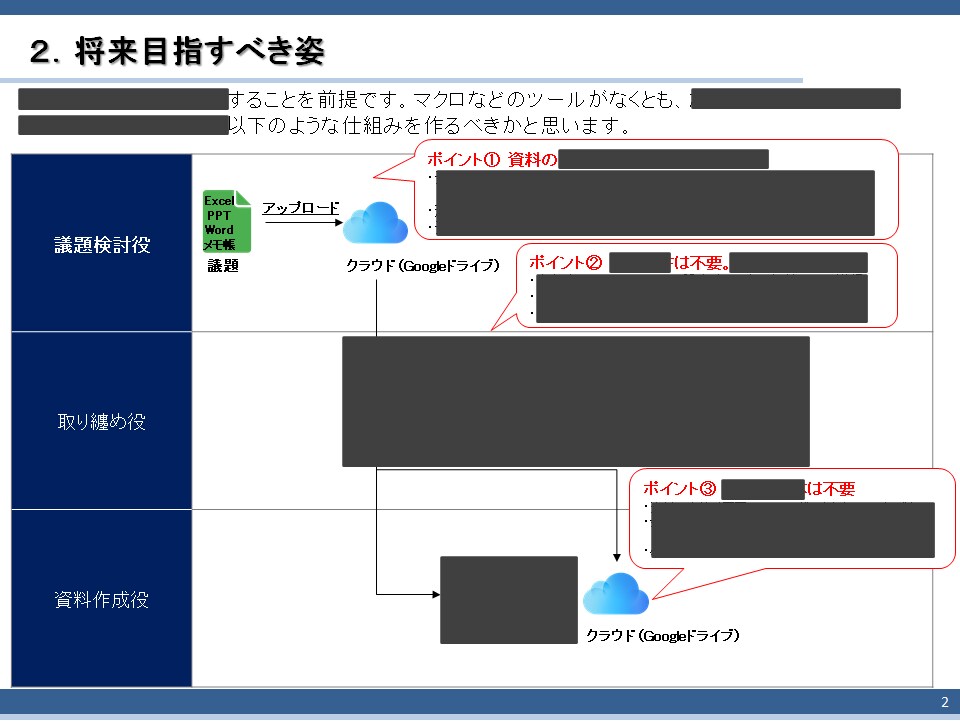
Task: Select the 資料作成役 row header
Action: tap(102, 599)
